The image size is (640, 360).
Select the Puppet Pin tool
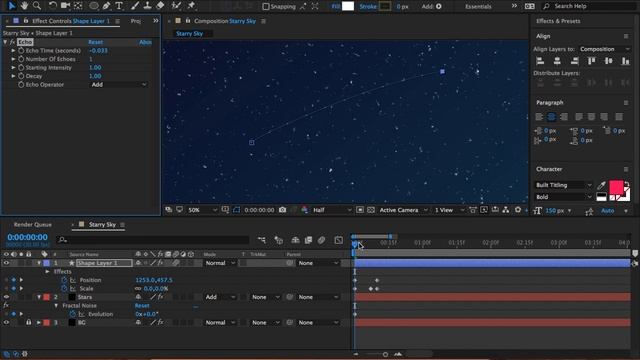191,6
